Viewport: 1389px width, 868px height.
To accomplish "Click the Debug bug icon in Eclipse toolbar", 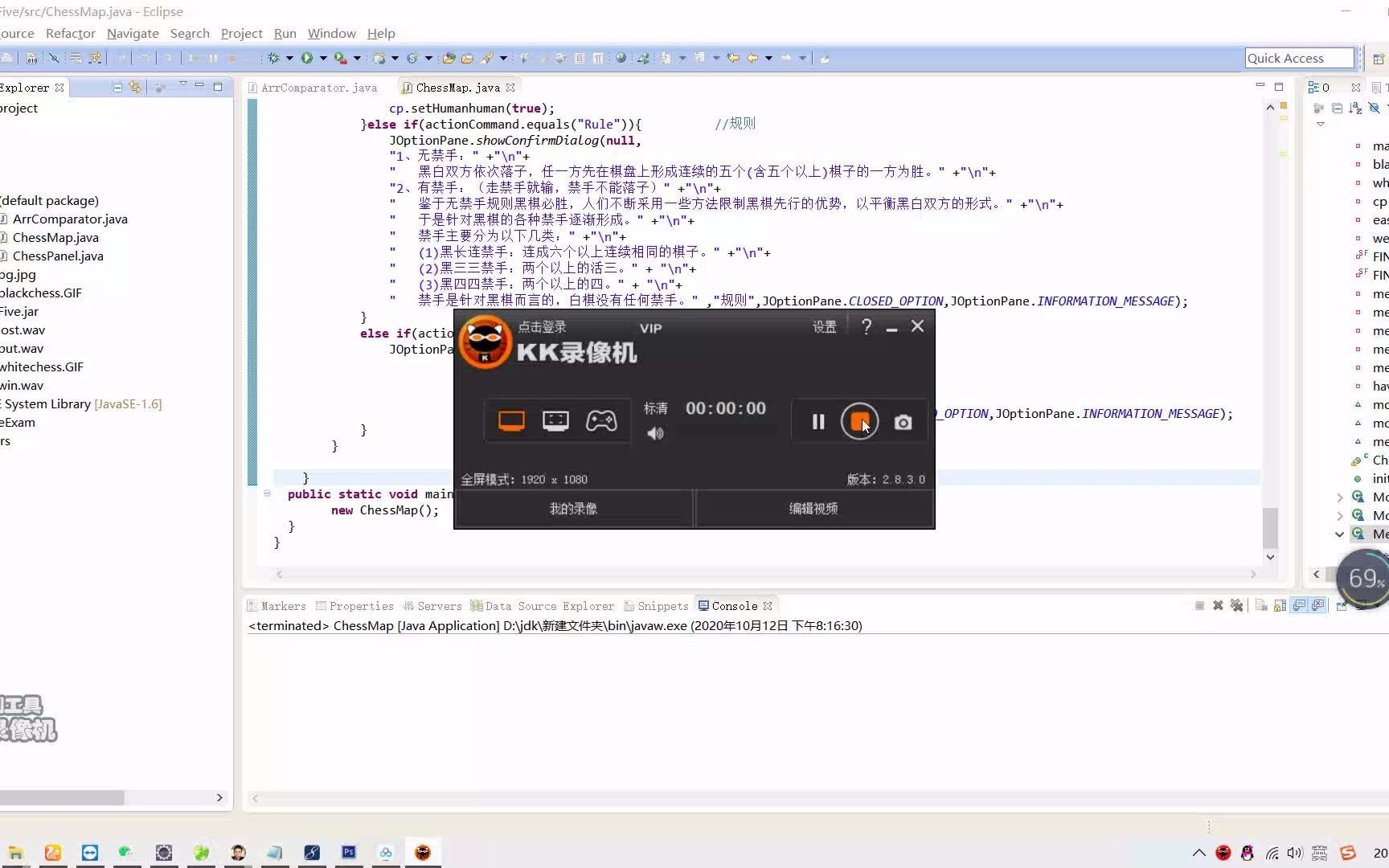I will tap(273, 58).
